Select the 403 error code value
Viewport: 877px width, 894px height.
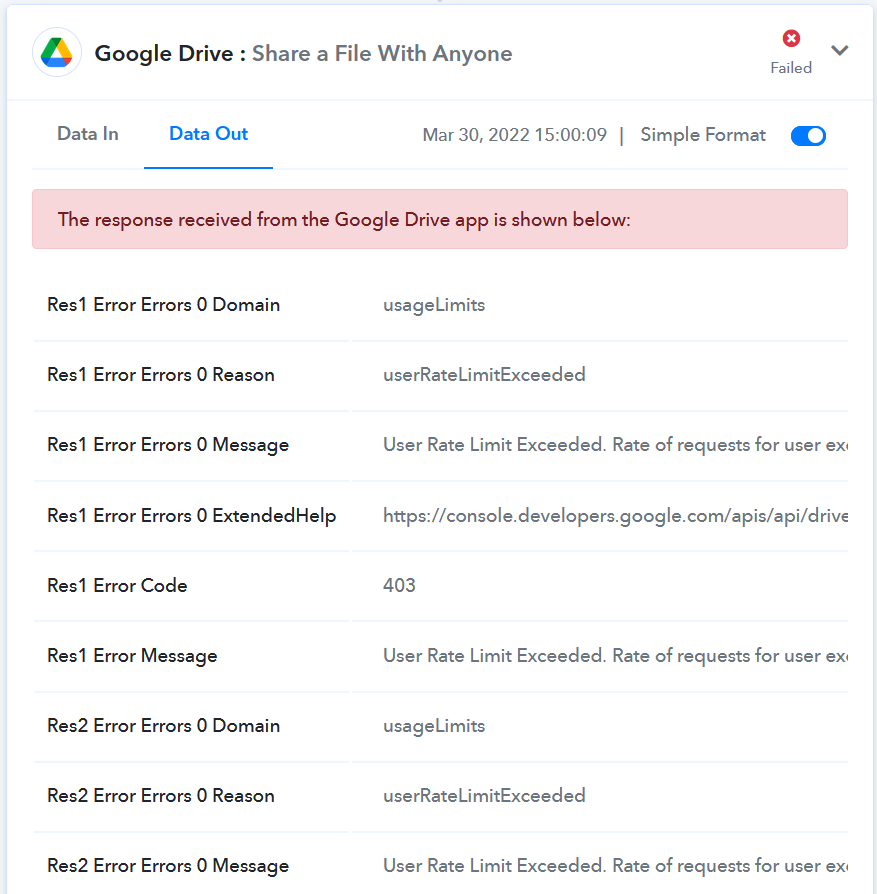coord(399,586)
